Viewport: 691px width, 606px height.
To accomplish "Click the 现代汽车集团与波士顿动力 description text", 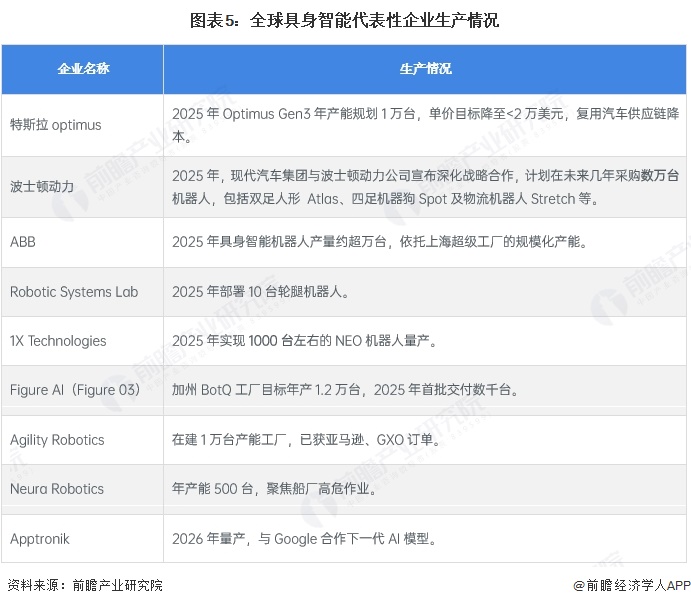I will pyautogui.click(x=425, y=187).
